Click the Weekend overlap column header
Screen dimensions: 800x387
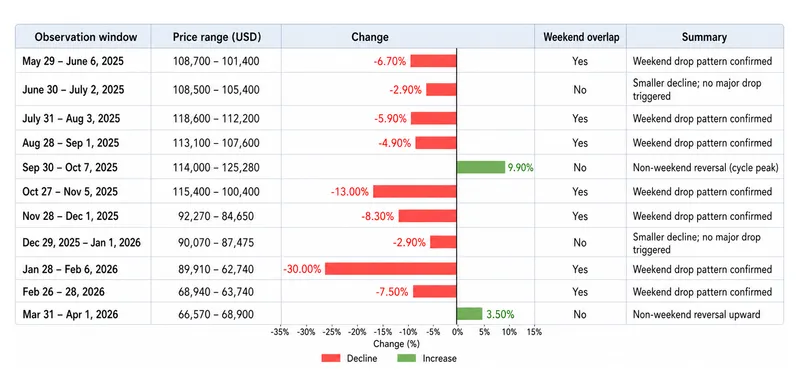pyautogui.click(x=581, y=37)
